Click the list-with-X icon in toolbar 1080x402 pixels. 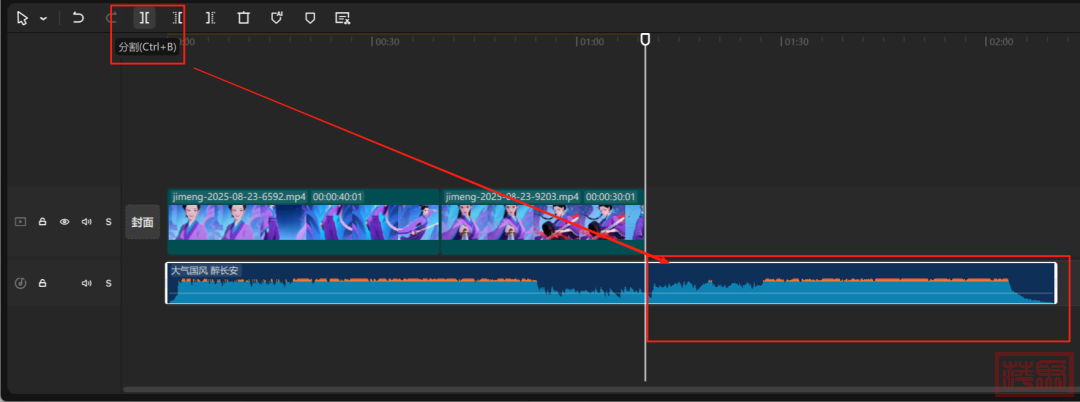(343, 18)
